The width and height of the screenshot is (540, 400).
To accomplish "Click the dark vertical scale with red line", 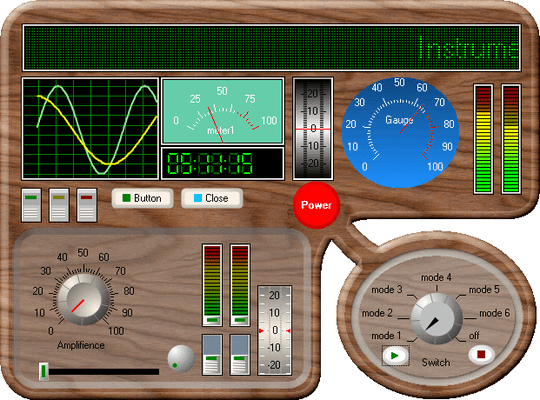I will [313, 129].
